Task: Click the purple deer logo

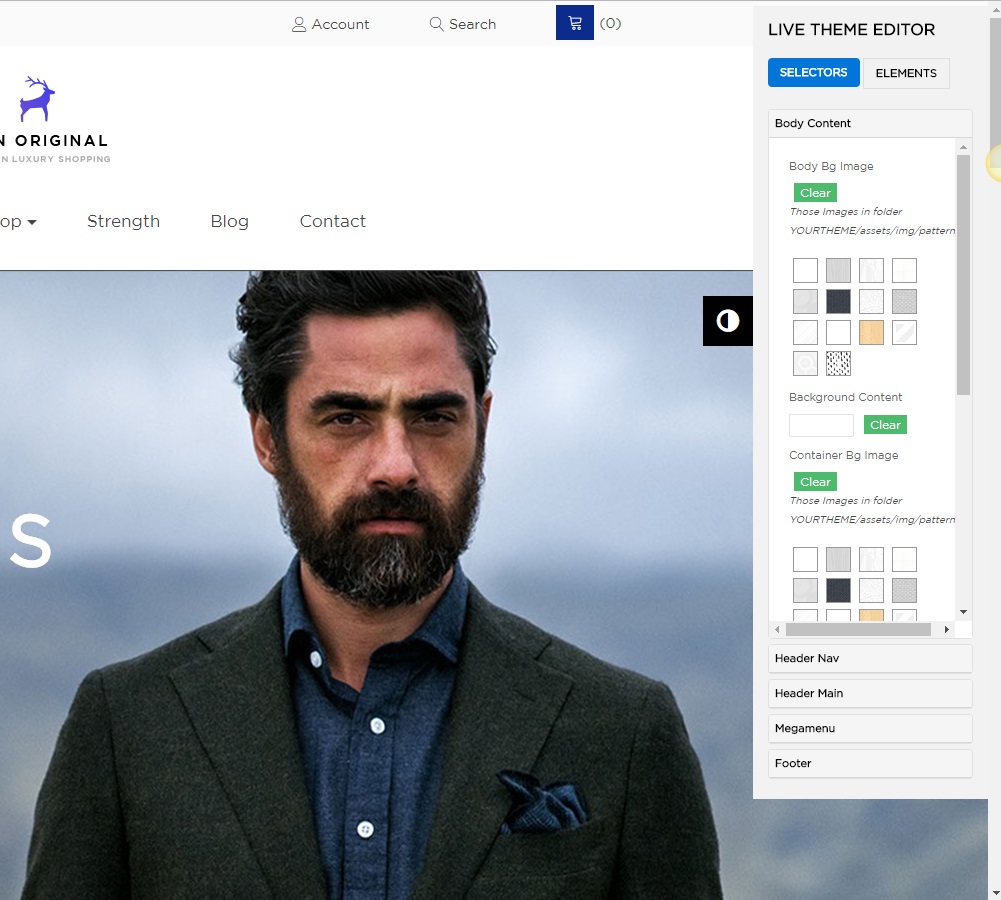Action: point(37,99)
